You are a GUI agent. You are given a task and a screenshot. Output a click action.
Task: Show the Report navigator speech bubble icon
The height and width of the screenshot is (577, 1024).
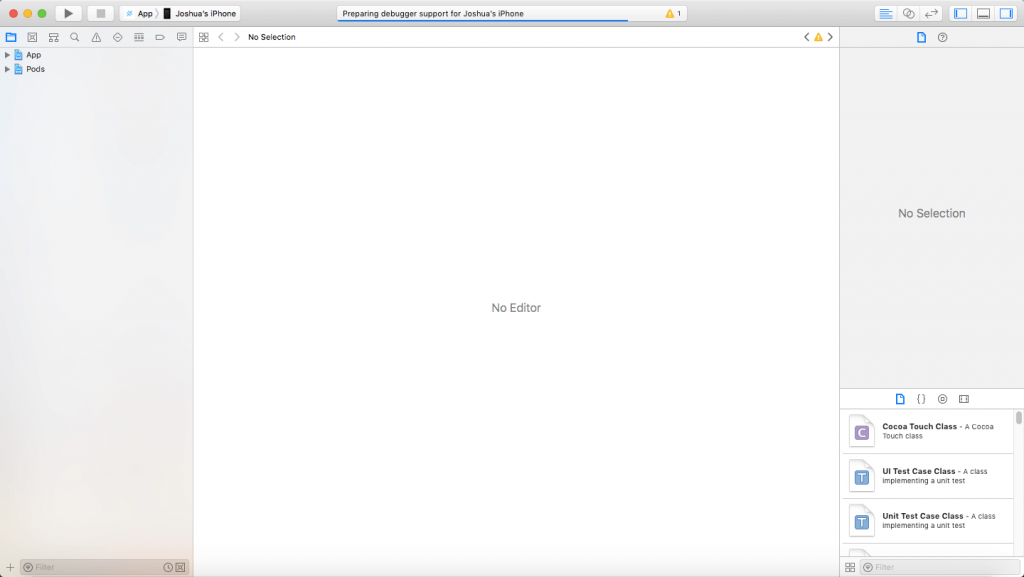pos(182,37)
